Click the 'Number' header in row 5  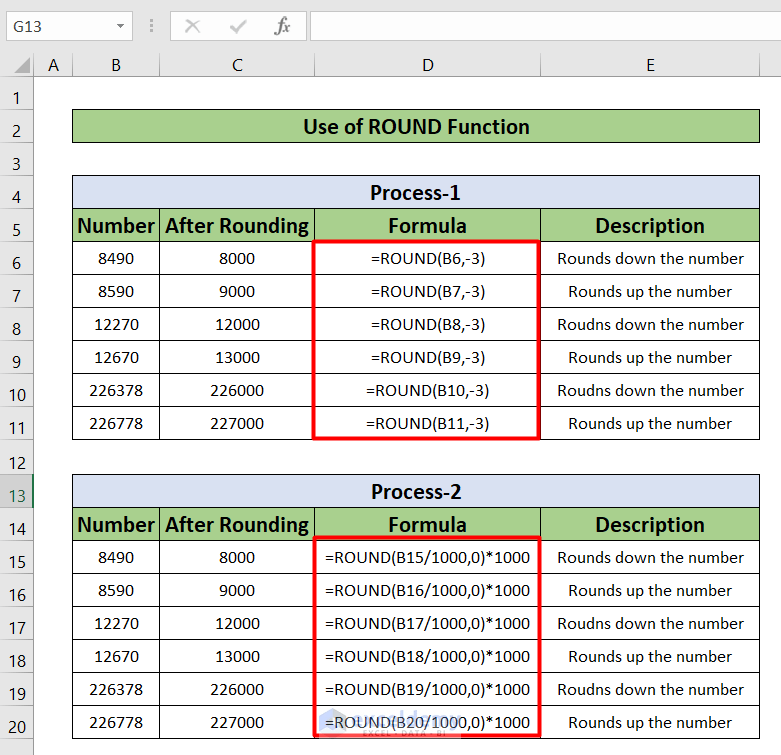coord(116,226)
